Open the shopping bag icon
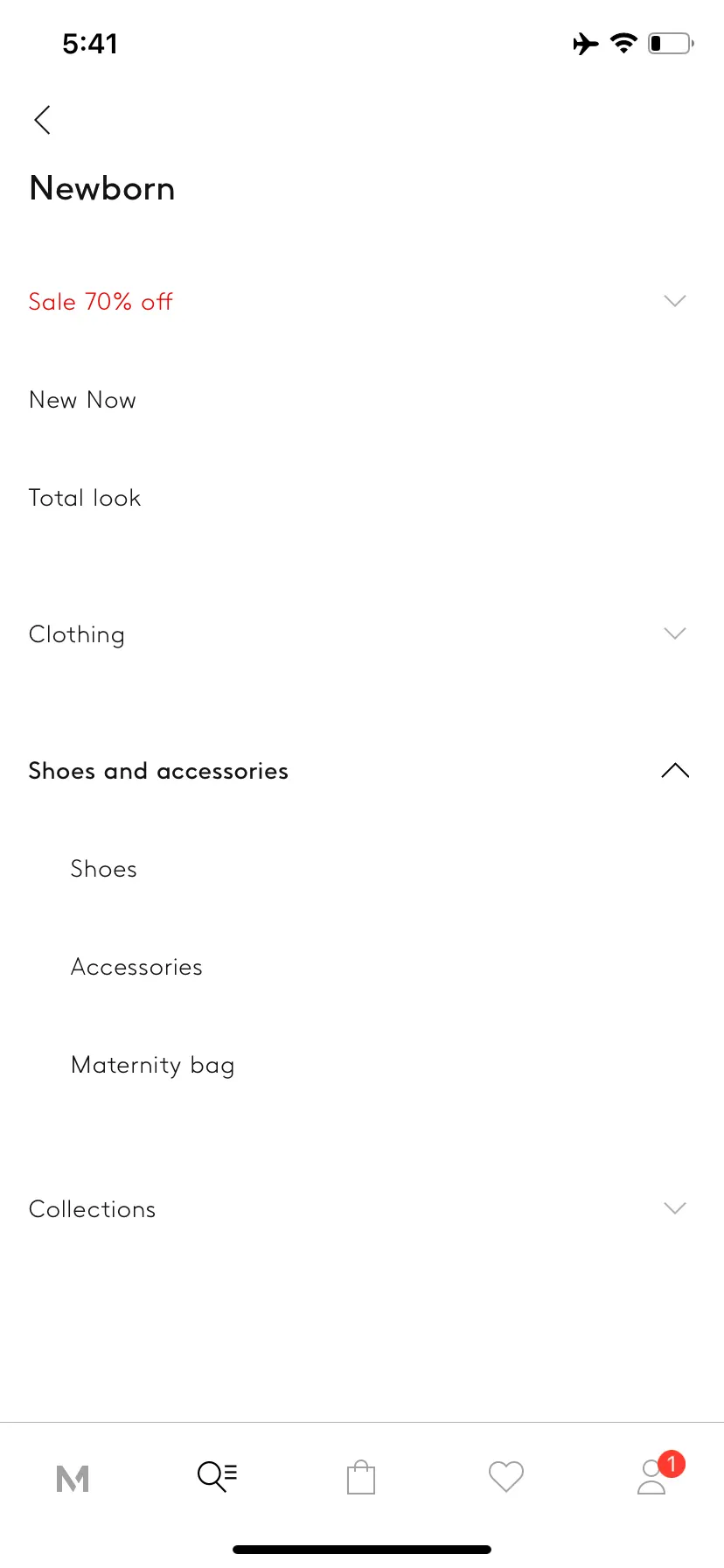This screenshot has width=724, height=1568. click(361, 1477)
